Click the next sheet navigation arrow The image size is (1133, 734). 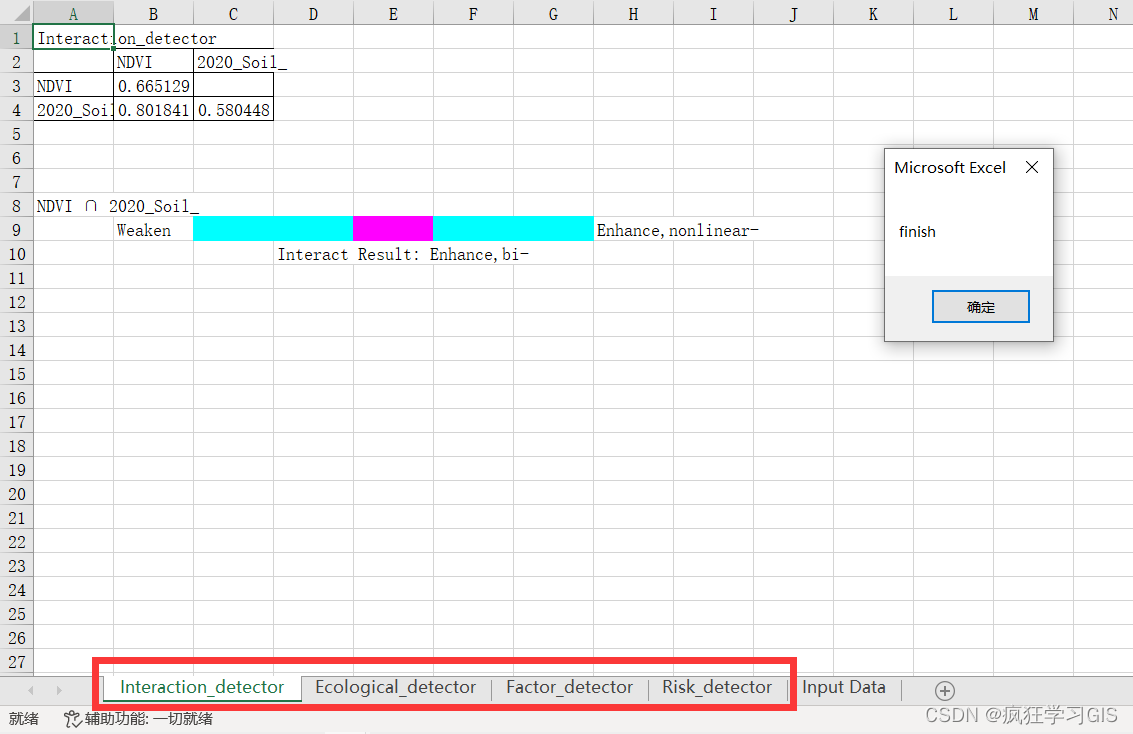59,691
